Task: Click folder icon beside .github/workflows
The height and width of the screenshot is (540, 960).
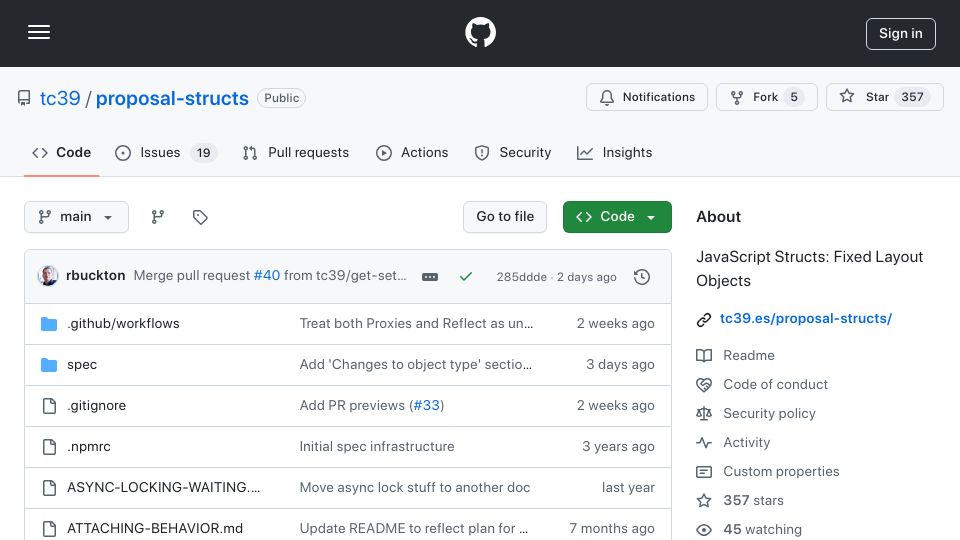Action: point(49,323)
